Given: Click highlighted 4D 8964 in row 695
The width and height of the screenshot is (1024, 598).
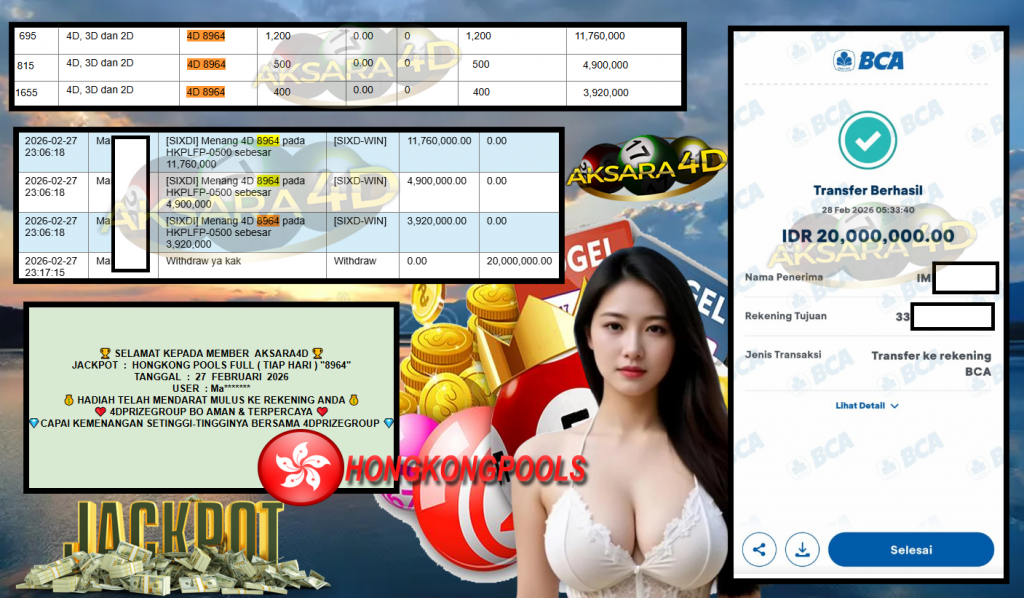Looking at the screenshot, I should click(204, 33).
